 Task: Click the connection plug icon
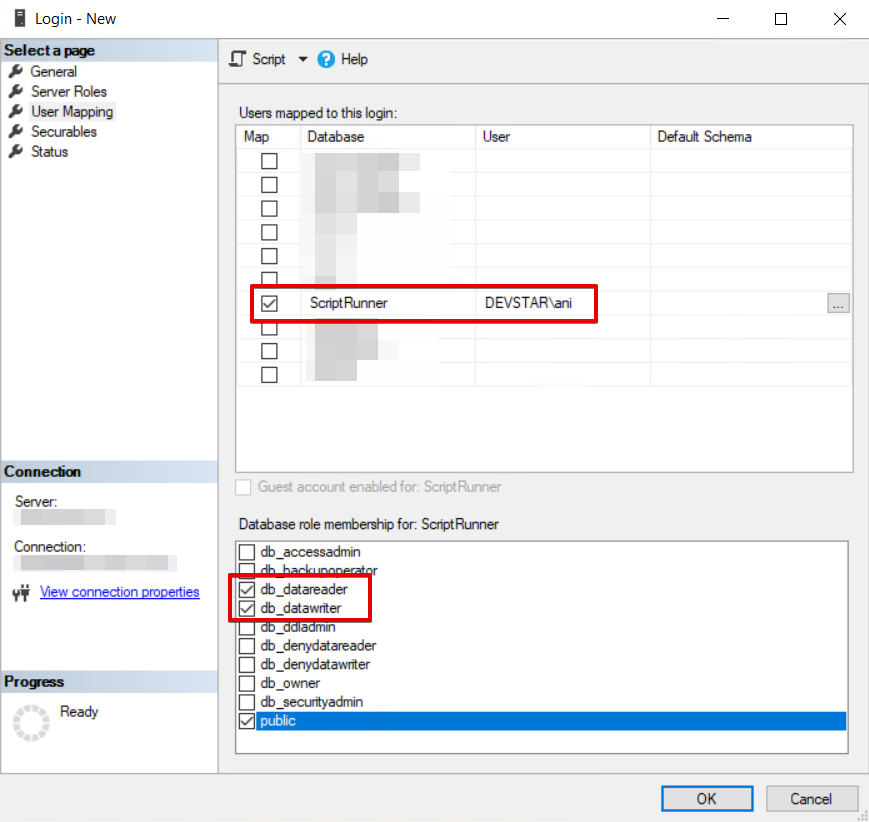point(21,593)
